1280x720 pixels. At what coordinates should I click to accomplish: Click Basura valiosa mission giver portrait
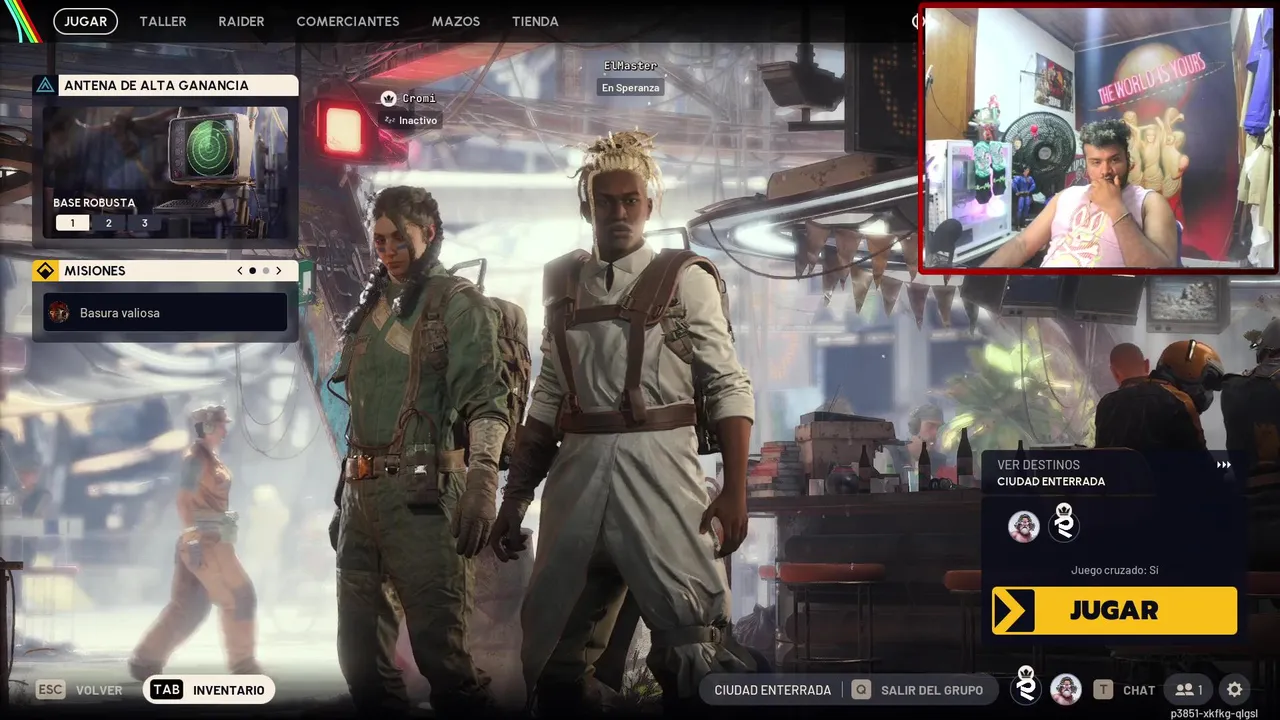59,313
